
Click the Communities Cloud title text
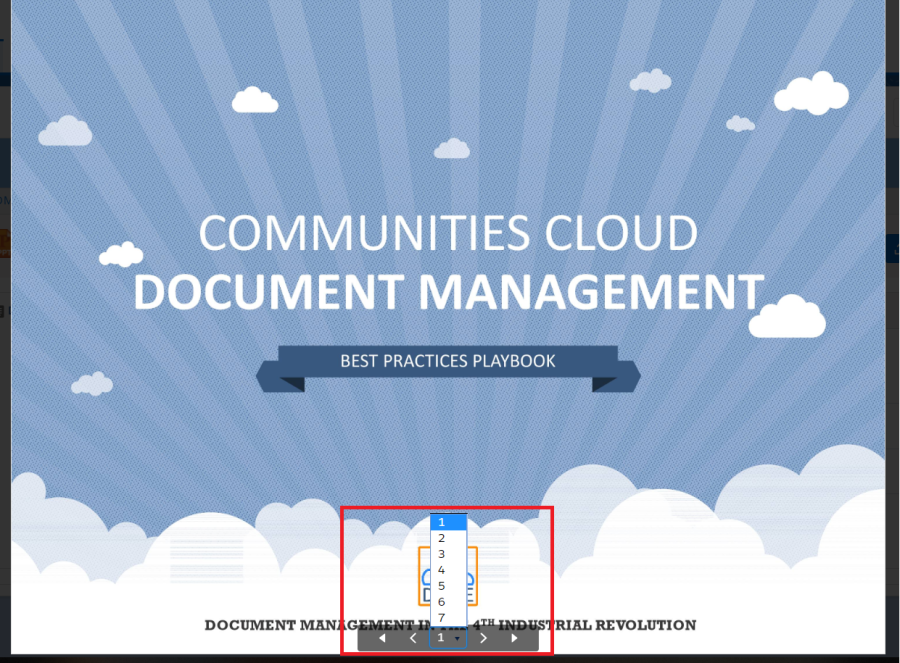[x=447, y=234]
